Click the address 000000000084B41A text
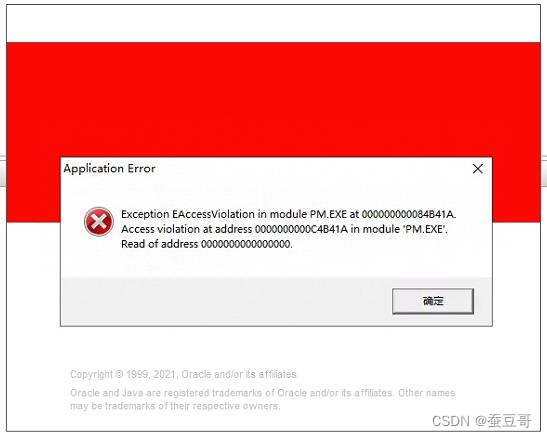The width and height of the screenshot is (547, 437). coord(409,214)
